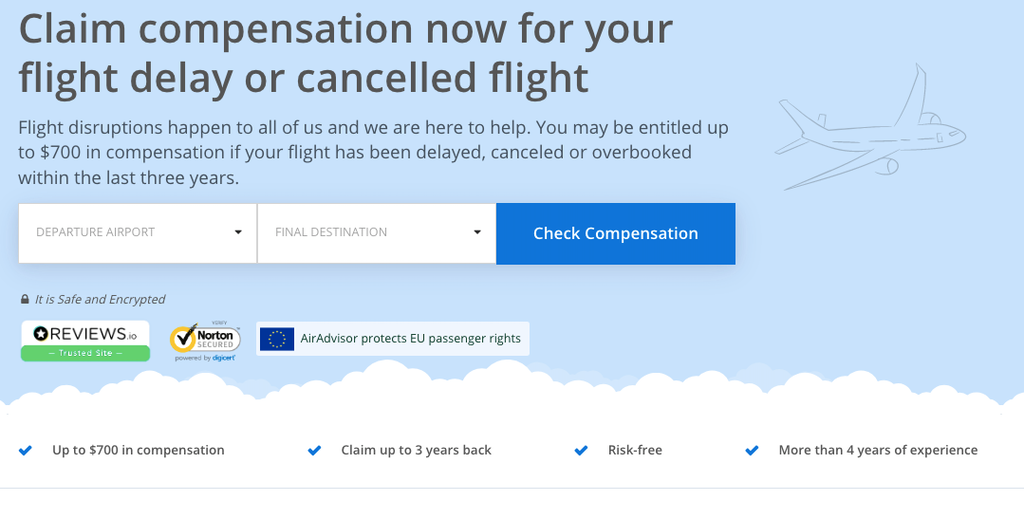Click the Norton Secured badge
1024x512 pixels.
tap(204, 341)
